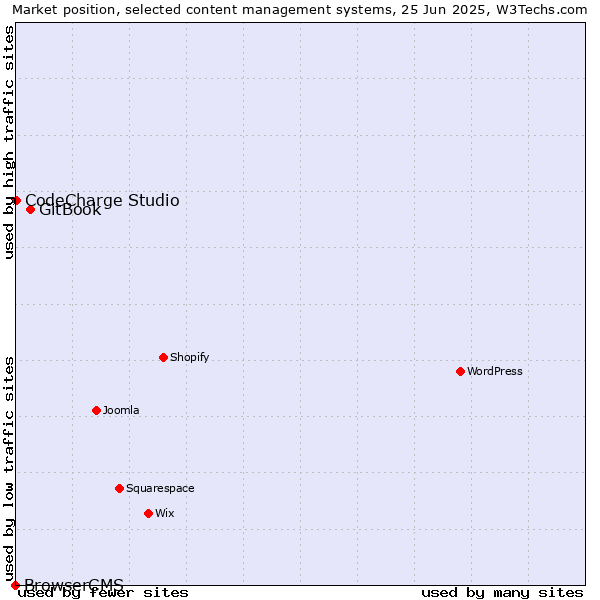
Task: Click the BrowserCMS red data point
Action: (15, 585)
